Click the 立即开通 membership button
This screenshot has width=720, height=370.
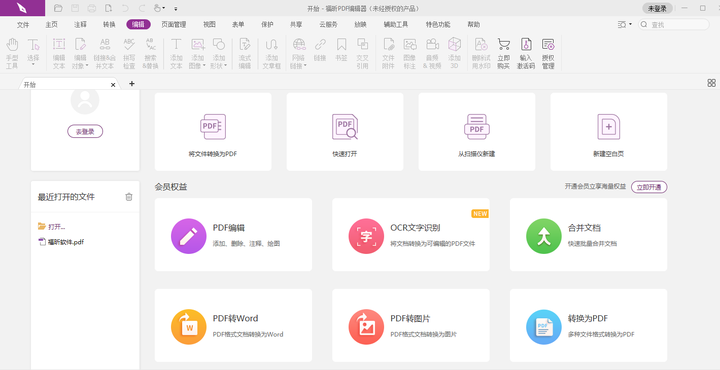coord(649,187)
